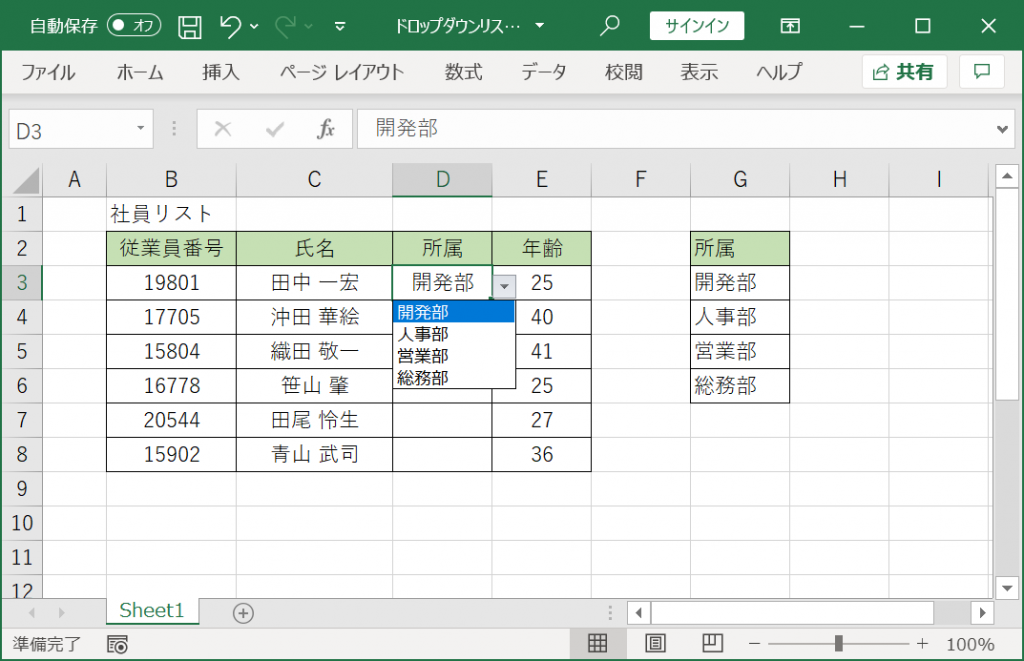Toggle the 自動保存 switch
Screen dimensions: 1024x661
(x=134, y=25)
